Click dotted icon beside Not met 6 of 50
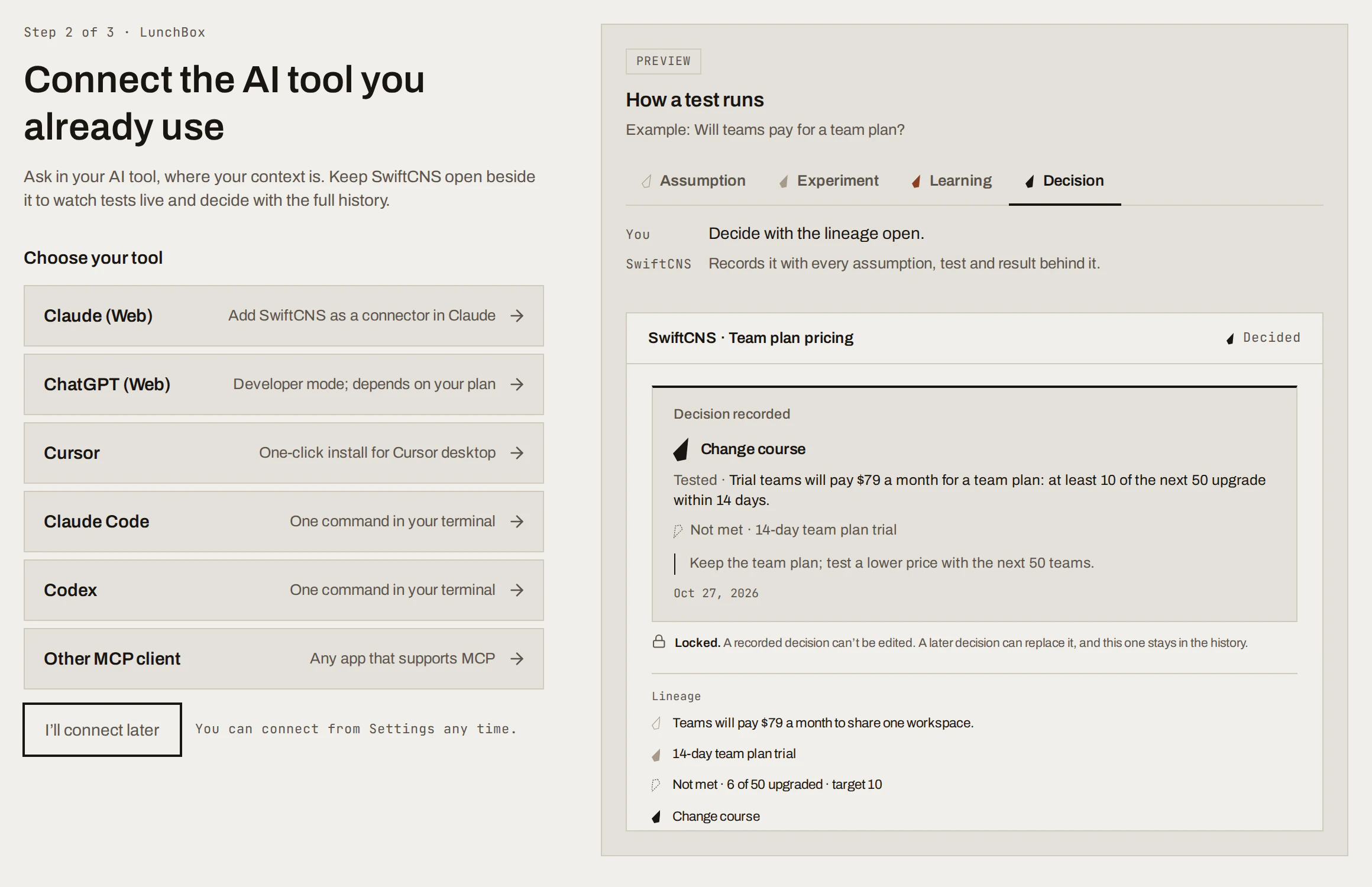This screenshot has height=887, width=1372. pyautogui.click(x=656, y=785)
